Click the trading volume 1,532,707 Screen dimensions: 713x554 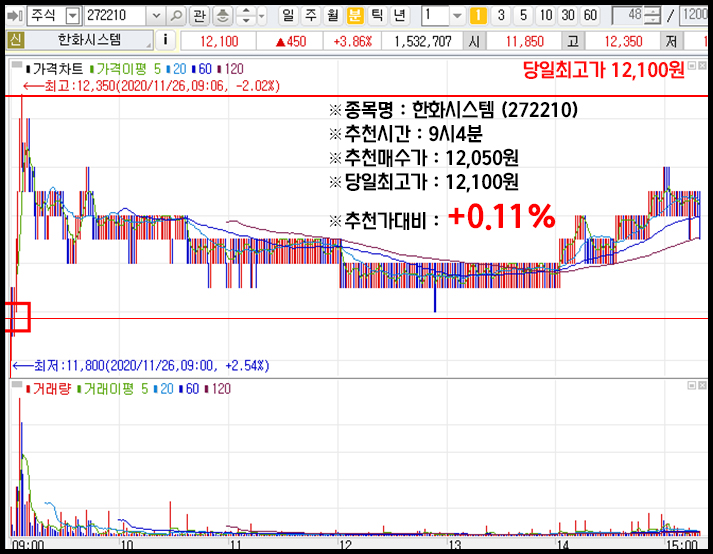click(423, 42)
